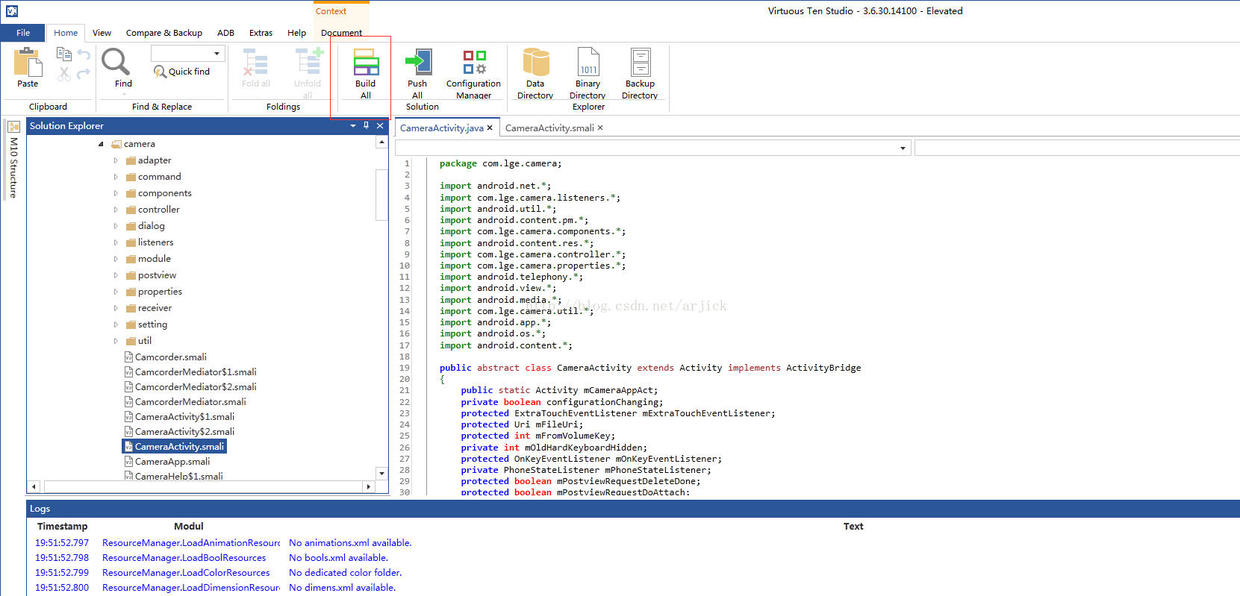Open the Backup Directory
Image resolution: width=1240 pixels, height=596 pixels.
tap(639, 64)
